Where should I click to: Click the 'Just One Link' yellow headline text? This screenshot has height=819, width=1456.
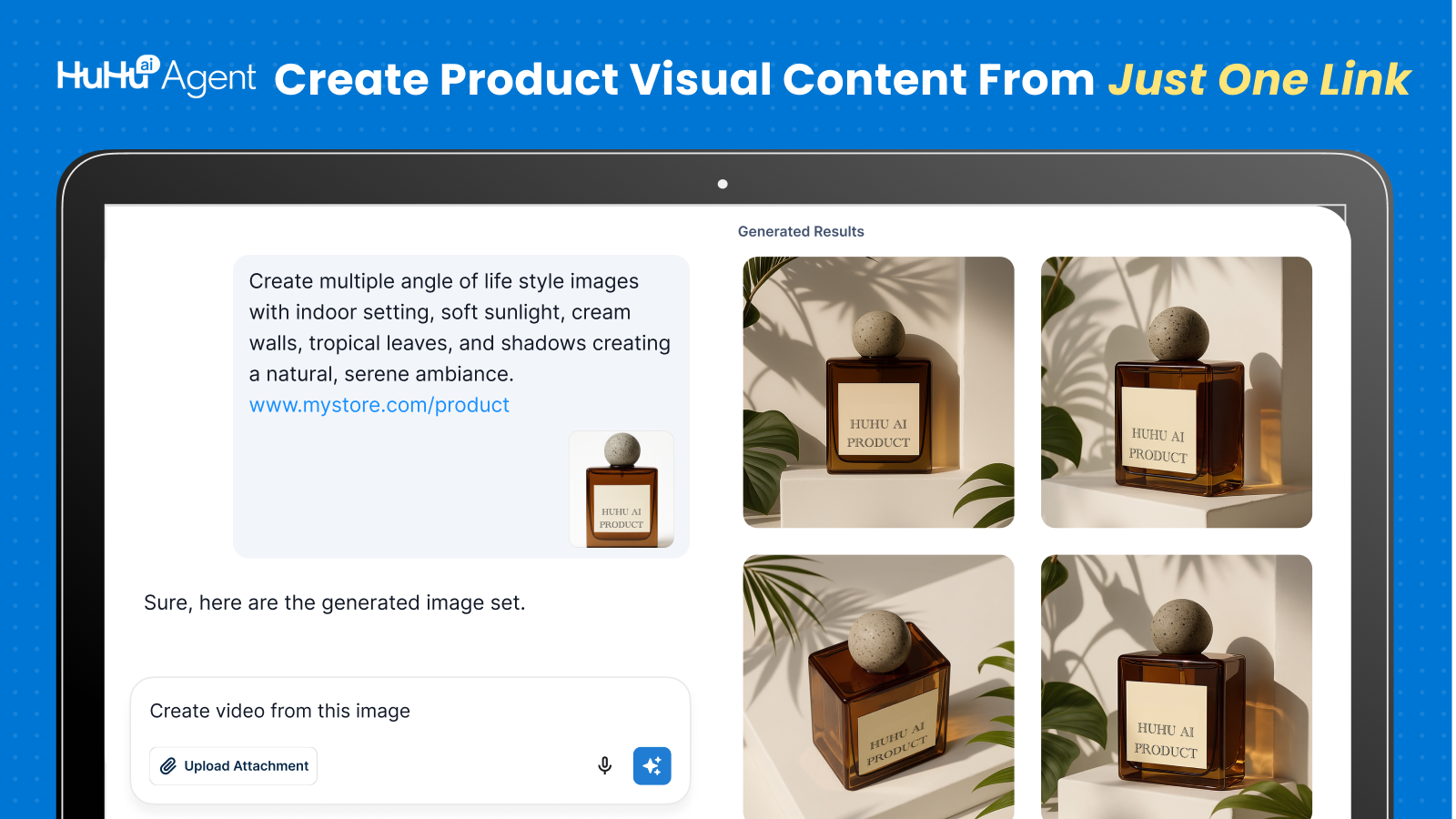click(x=1259, y=79)
